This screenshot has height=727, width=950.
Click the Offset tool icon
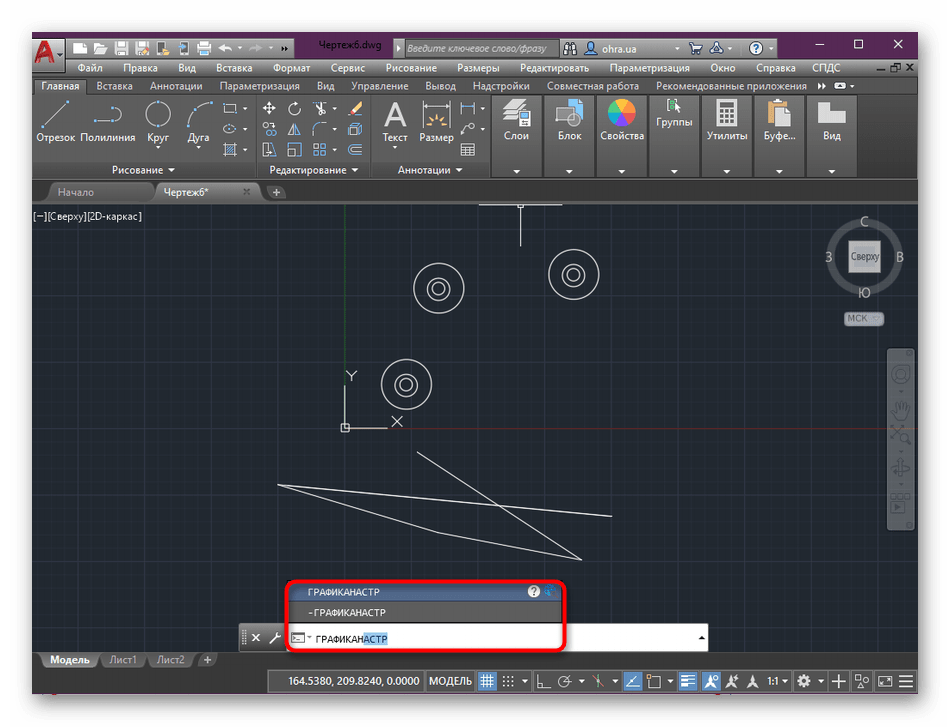[355, 149]
